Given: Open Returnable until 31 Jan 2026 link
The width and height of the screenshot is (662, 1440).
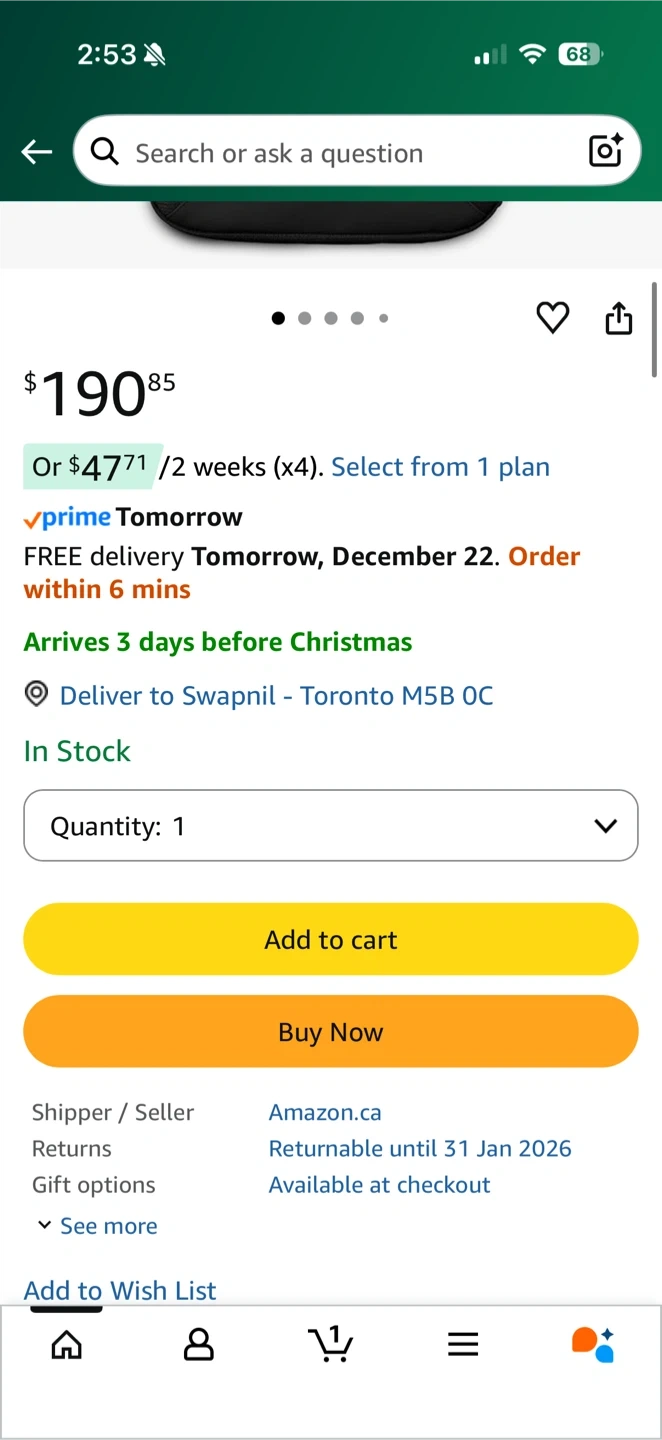Looking at the screenshot, I should pos(420,1148).
